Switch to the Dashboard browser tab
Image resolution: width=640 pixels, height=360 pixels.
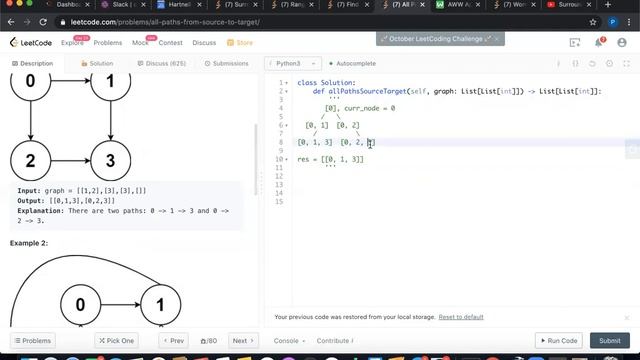click(68, 4)
